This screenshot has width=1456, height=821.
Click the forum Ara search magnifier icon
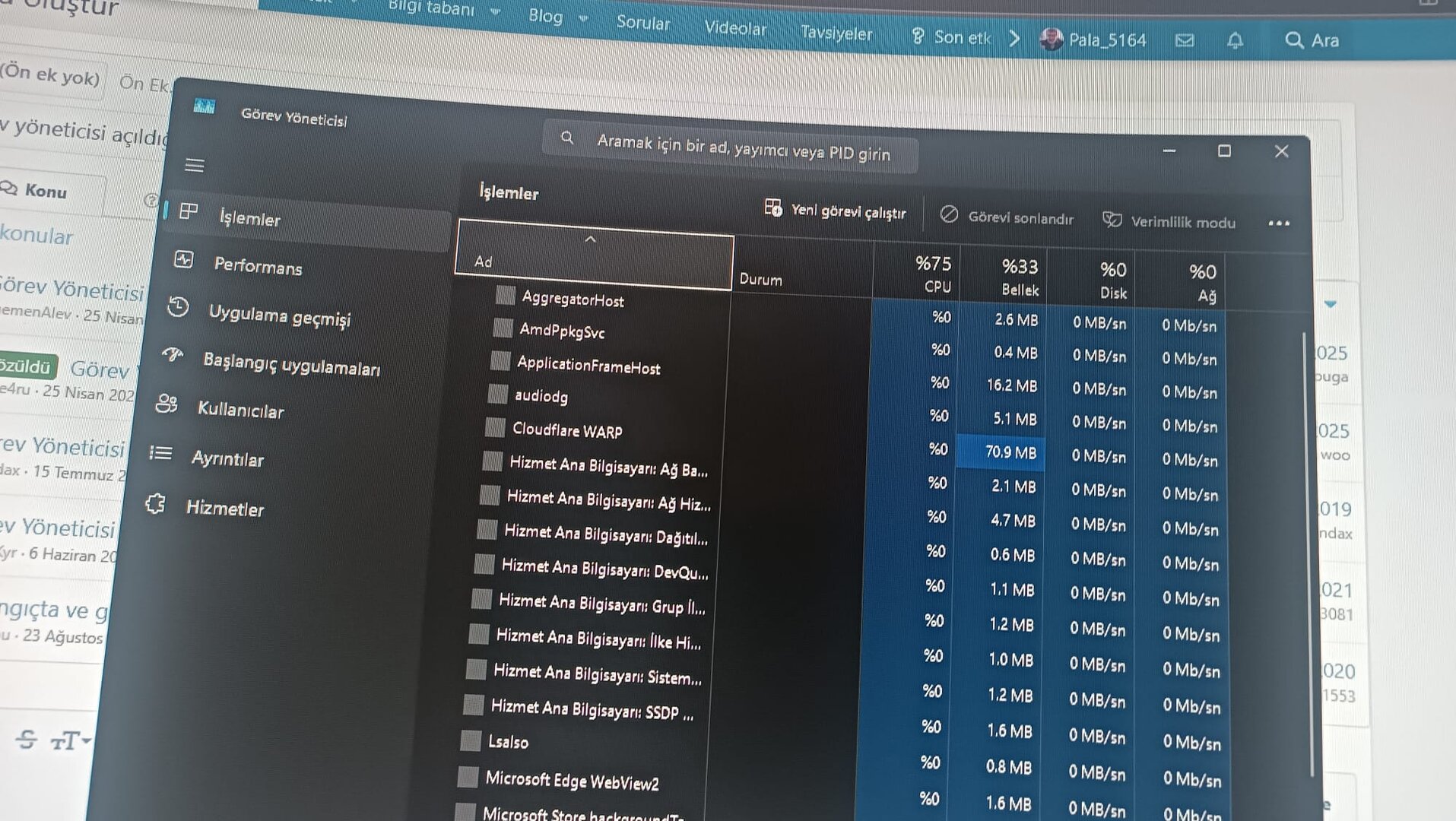[x=1294, y=40]
